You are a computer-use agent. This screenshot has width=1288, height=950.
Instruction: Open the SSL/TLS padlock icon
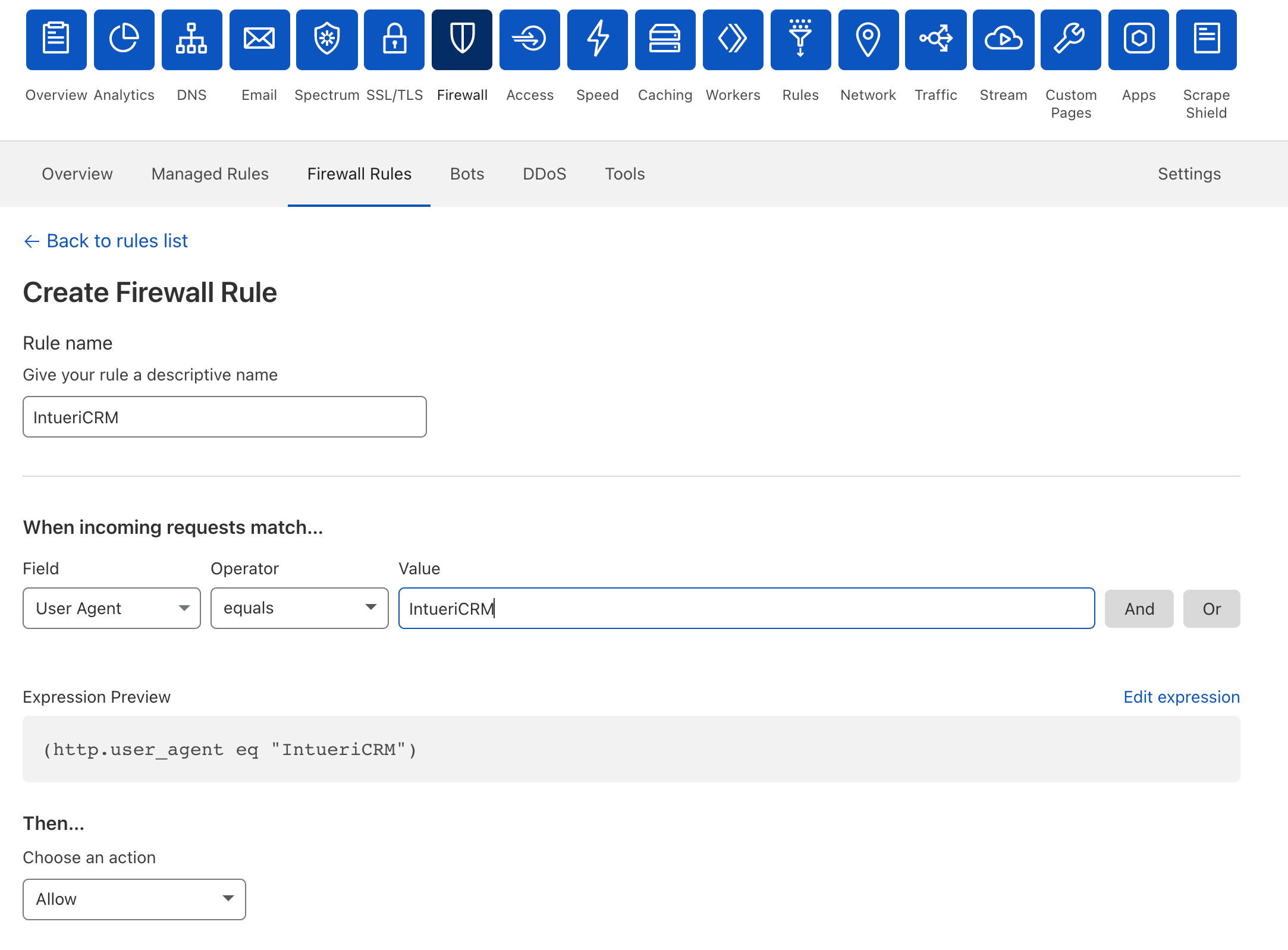394,40
